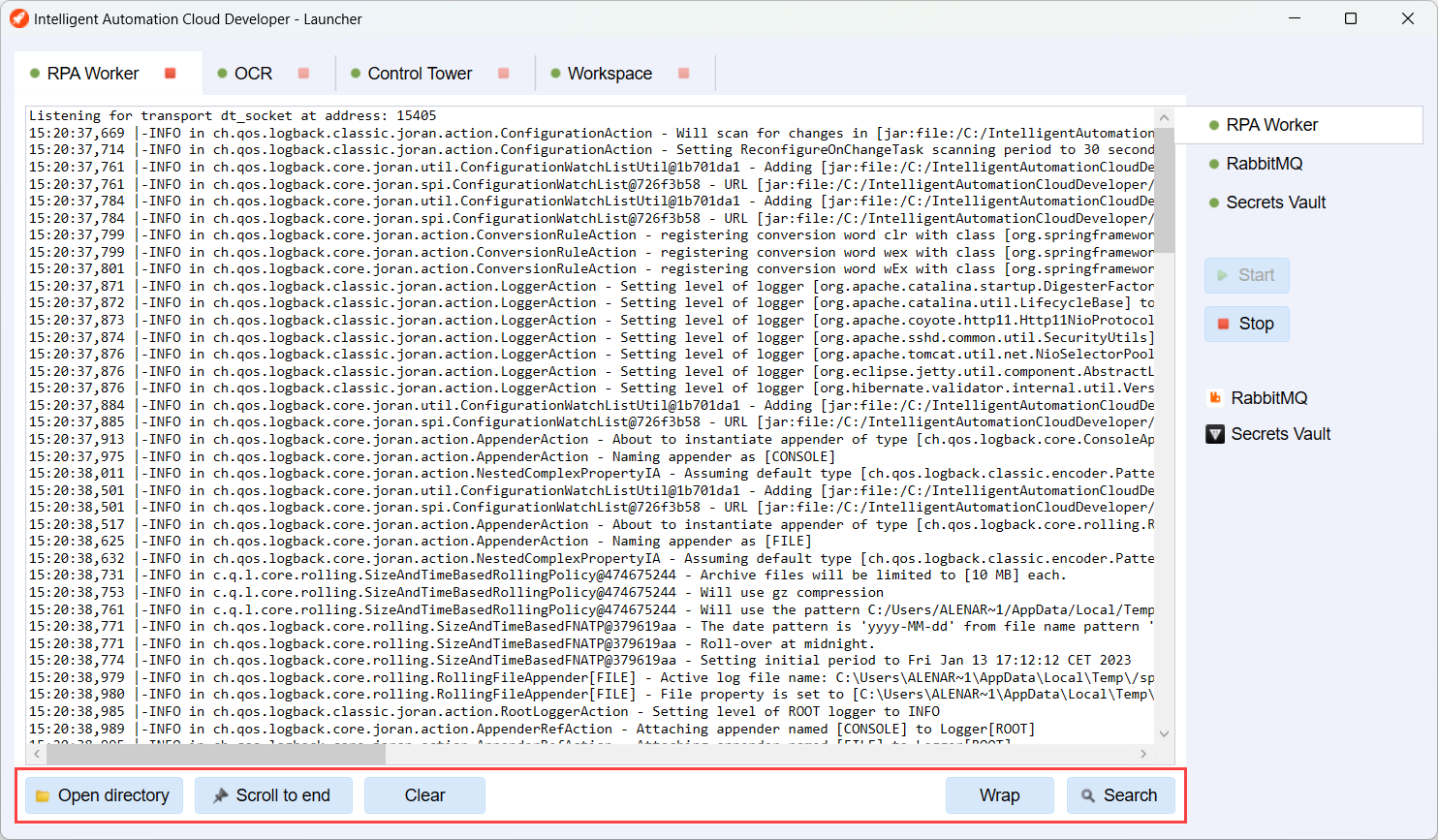This screenshot has width=1438, height=840.
Task: Open RabbitMQ via its orange rabbit icon
Action: tap(1214, 398)
